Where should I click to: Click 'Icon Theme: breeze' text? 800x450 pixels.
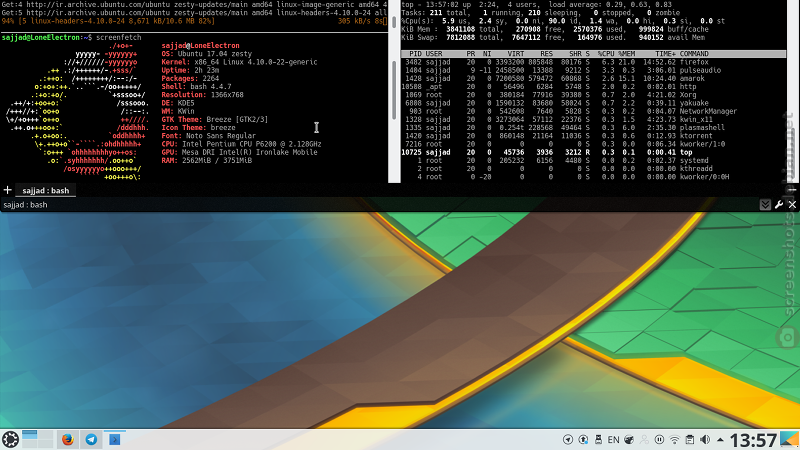198,128
